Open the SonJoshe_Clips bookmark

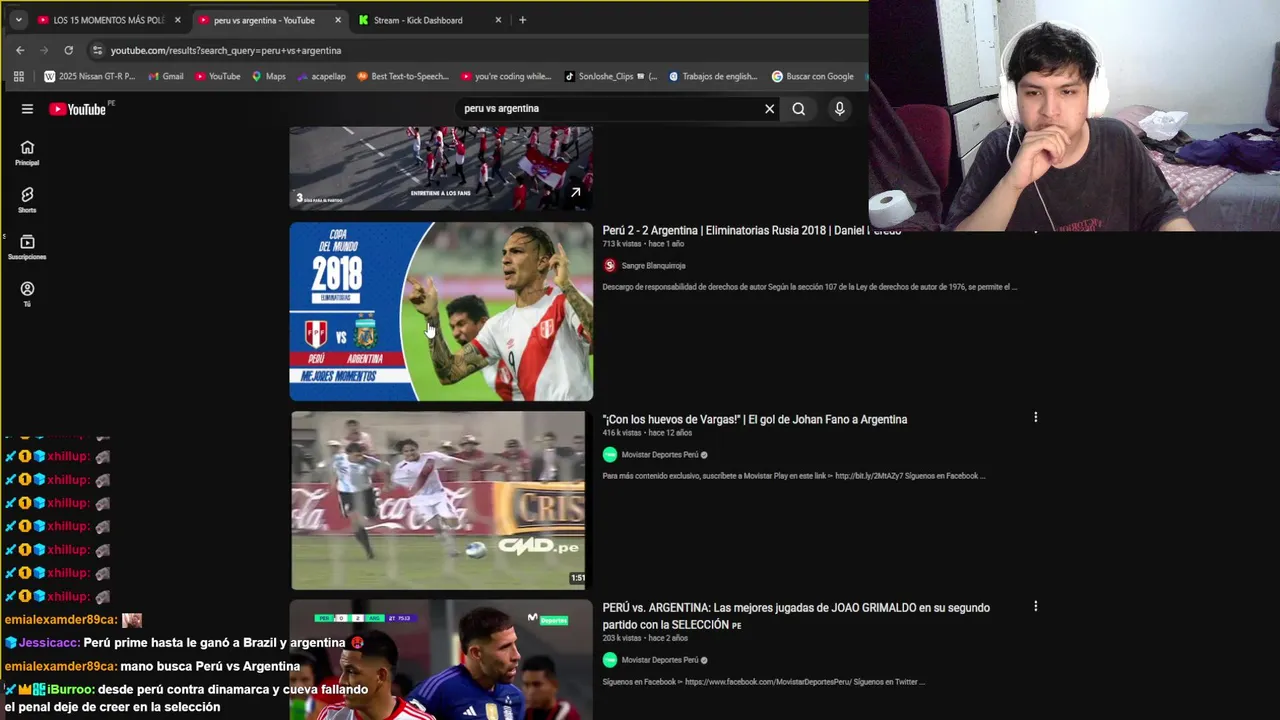[x=611, y=76]
